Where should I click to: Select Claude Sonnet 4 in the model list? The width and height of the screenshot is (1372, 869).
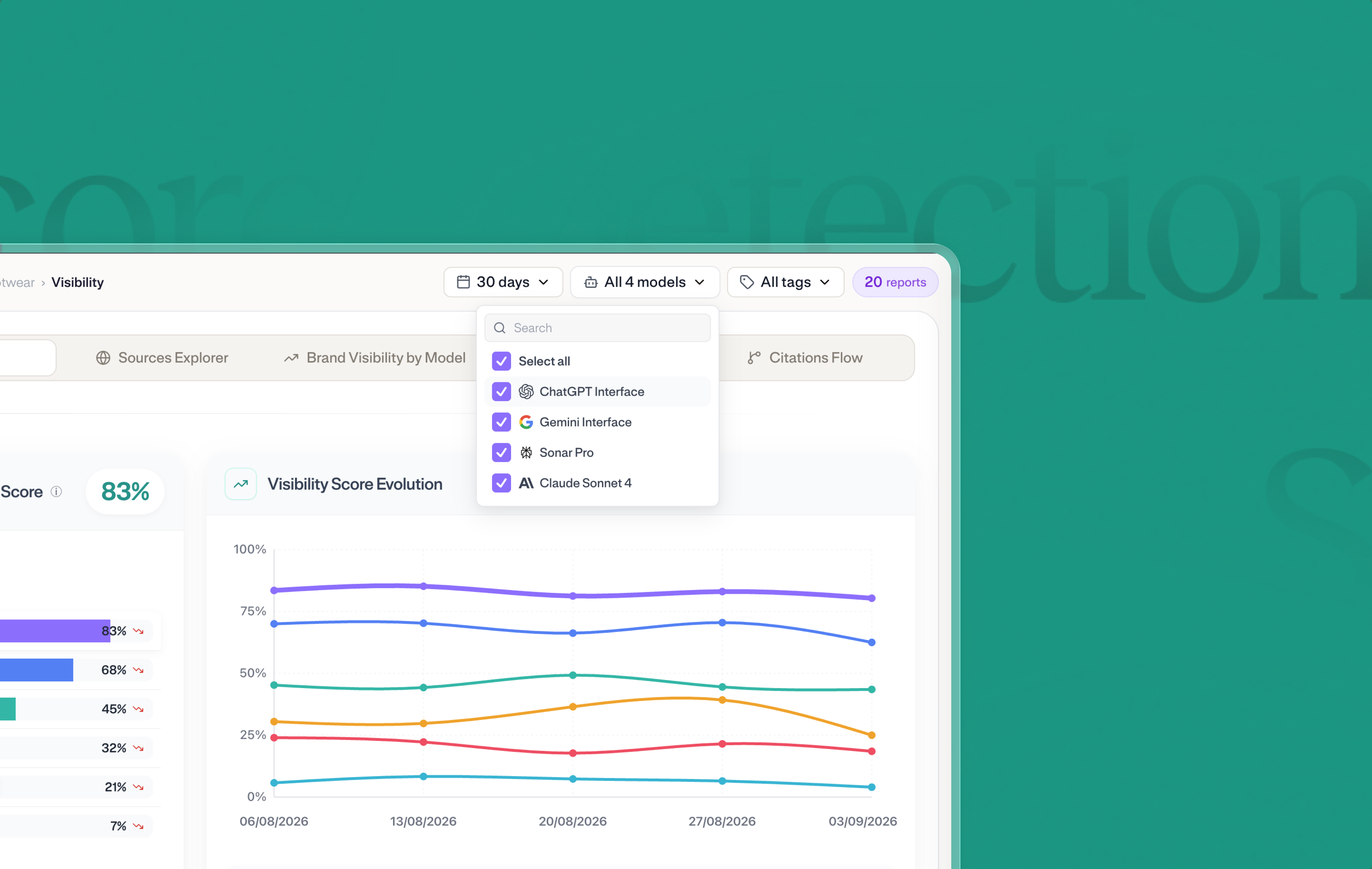point(598,483)
